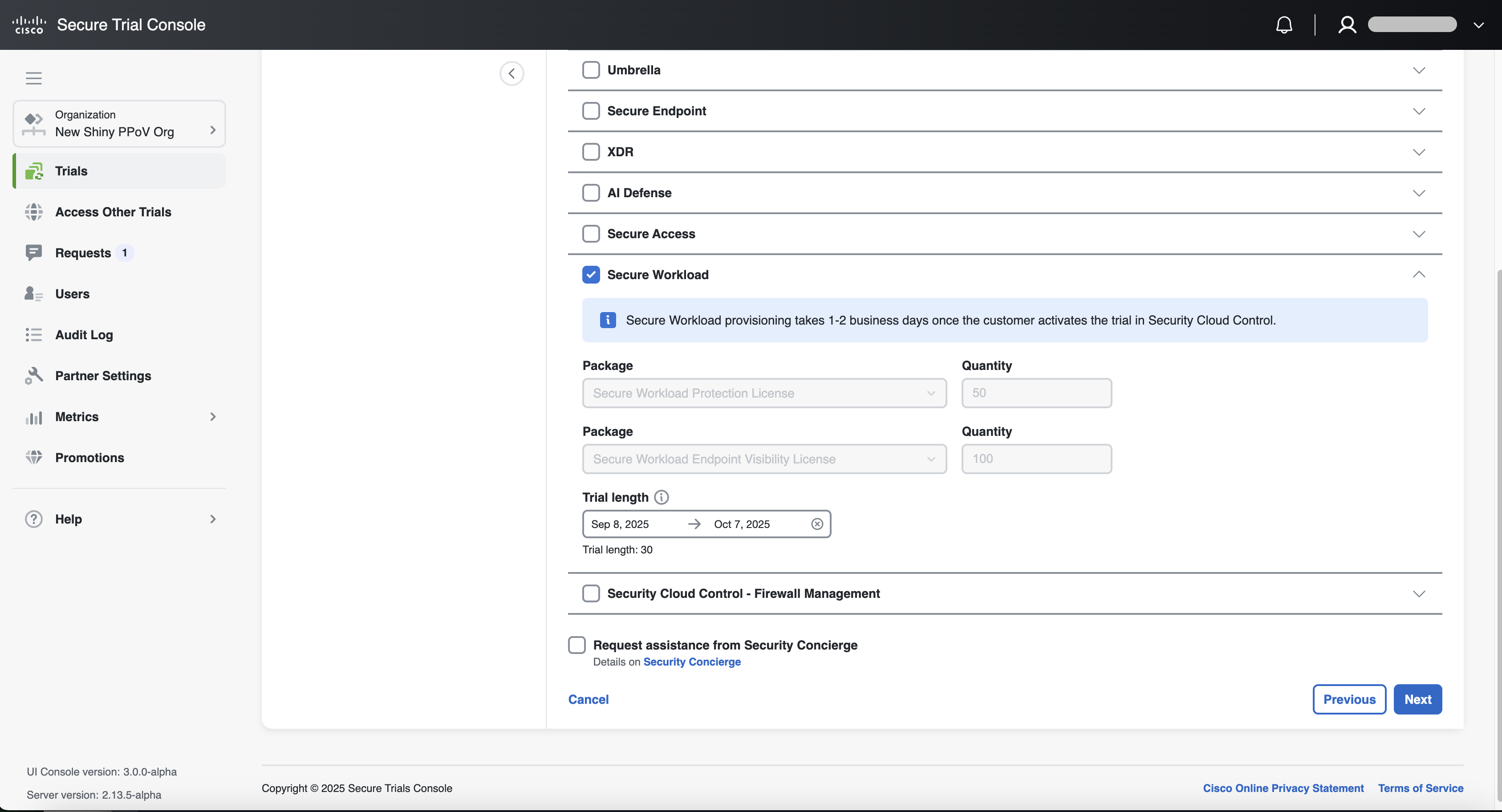Image resolution: width=1502 pixels, height=812 pixels.
Task: Expand the Firewall Management section chevron
Action: 1419,593
